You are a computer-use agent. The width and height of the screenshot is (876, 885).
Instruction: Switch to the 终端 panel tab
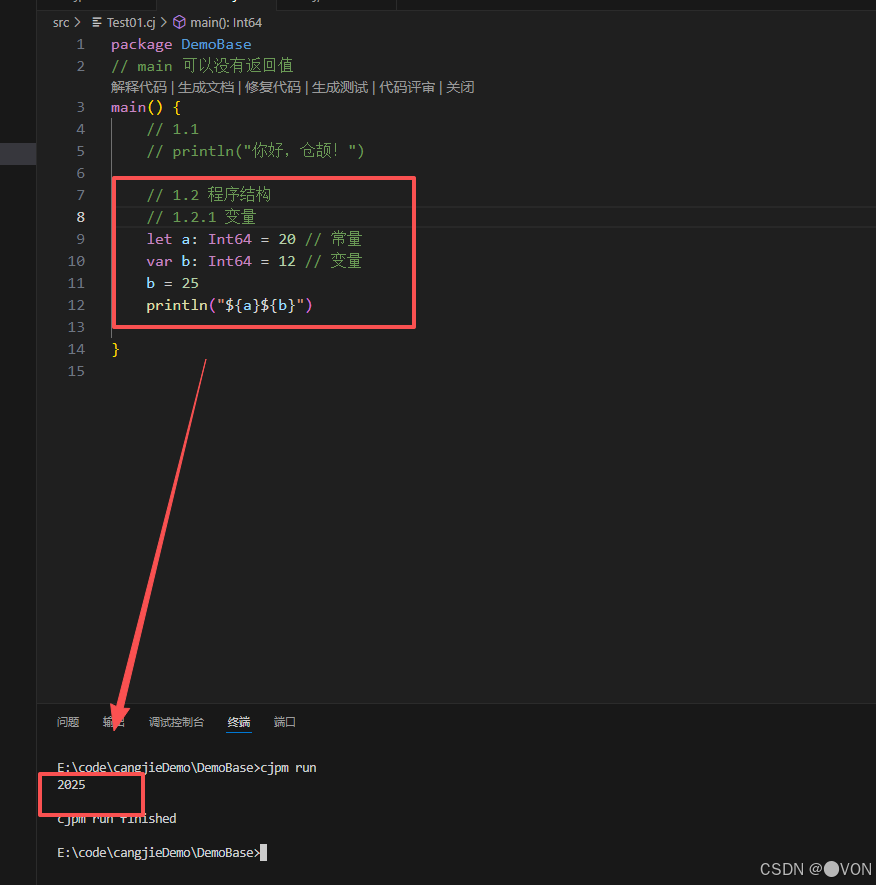point(239,722)
